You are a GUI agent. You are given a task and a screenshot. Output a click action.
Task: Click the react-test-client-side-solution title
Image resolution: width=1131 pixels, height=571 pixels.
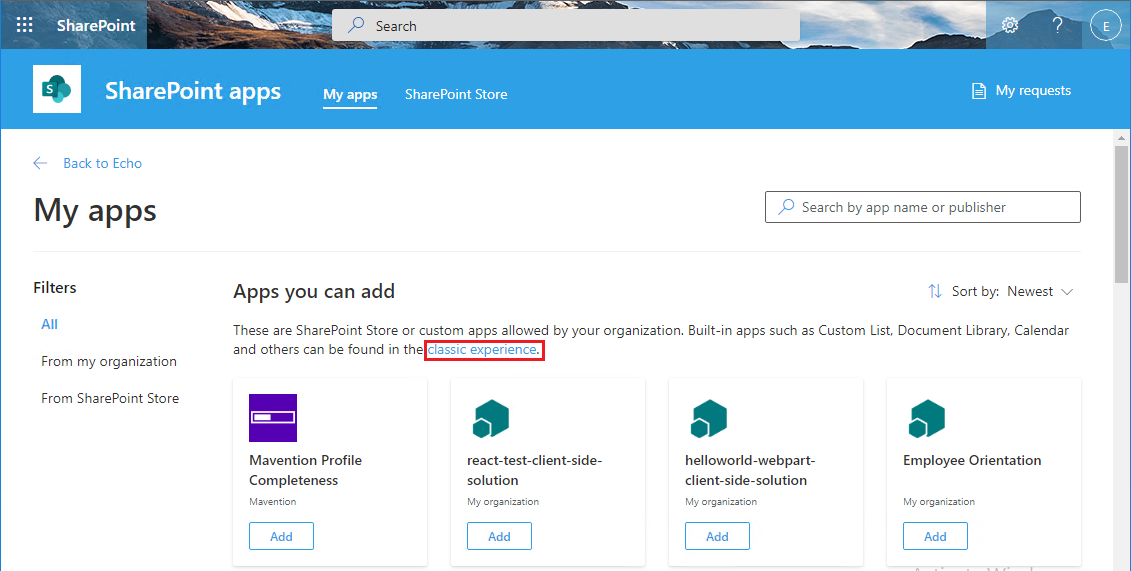click(x=534, y=470)
